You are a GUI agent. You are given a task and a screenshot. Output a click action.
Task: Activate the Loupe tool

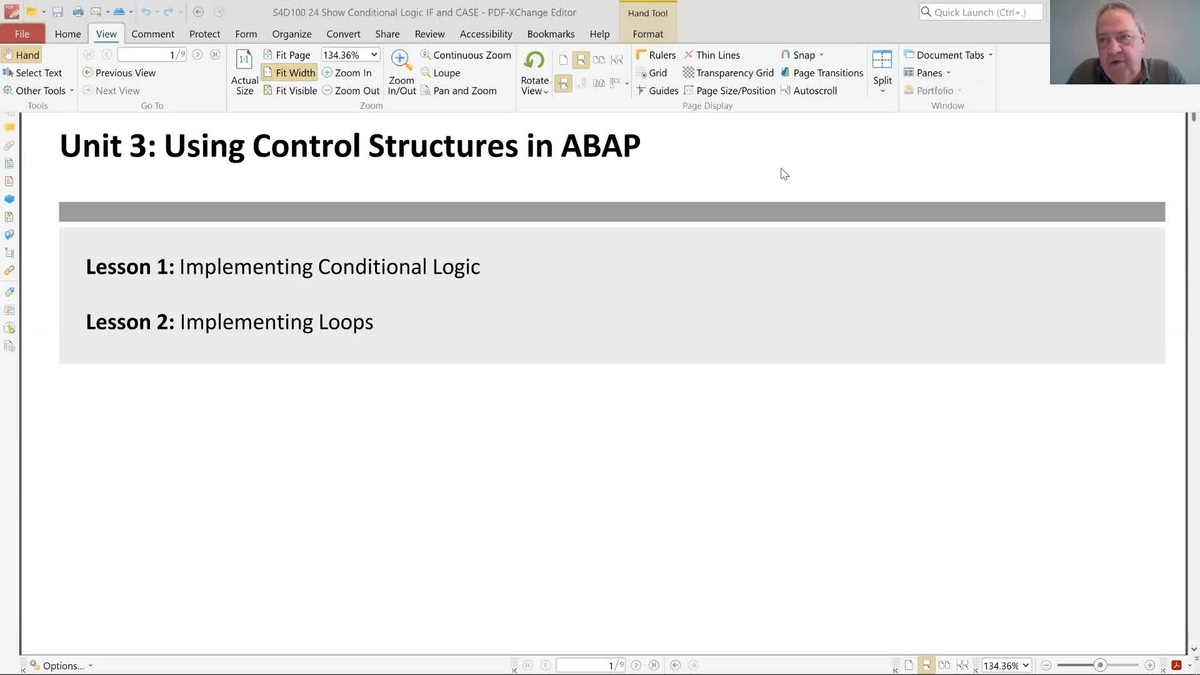coord(440,72)
